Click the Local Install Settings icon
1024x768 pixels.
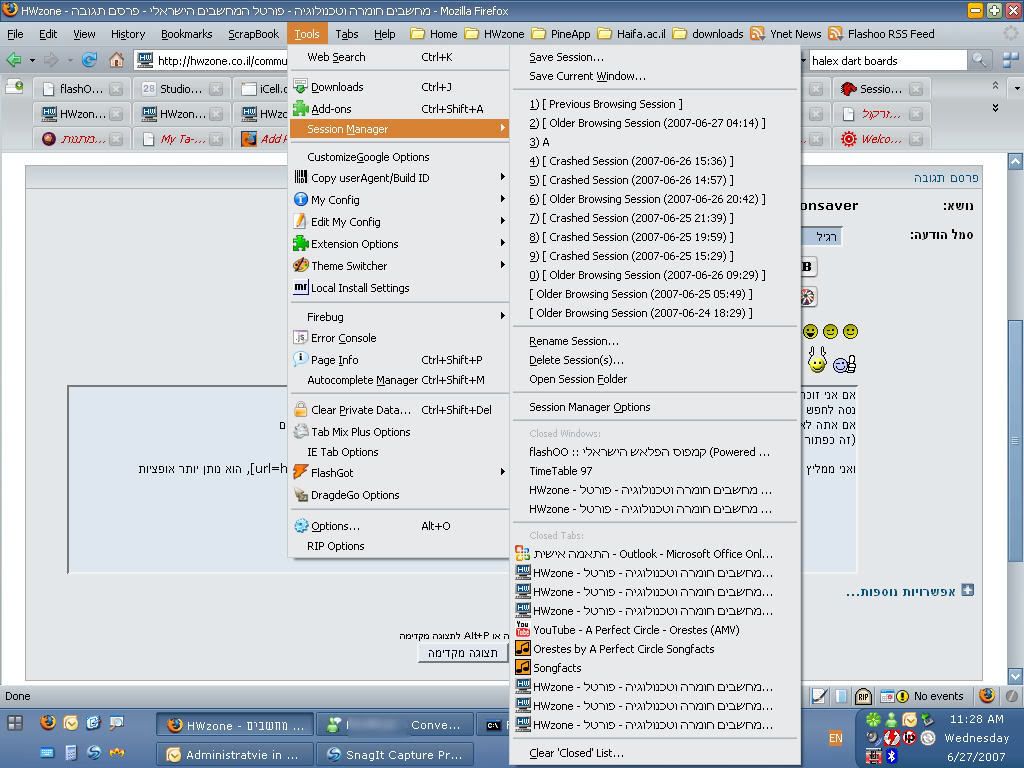[300, 287]
